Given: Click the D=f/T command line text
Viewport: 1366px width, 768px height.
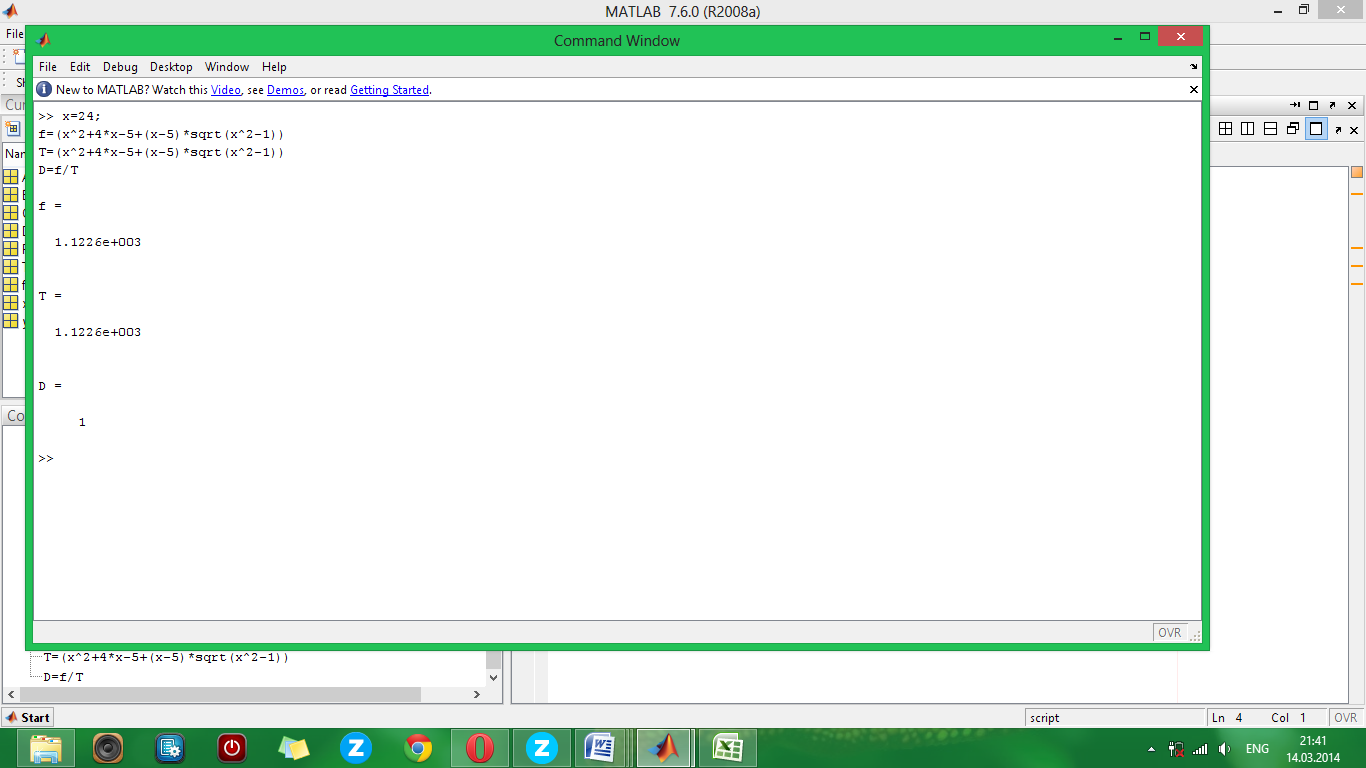Looking at the screenshot, I should (x=58, y=170).
